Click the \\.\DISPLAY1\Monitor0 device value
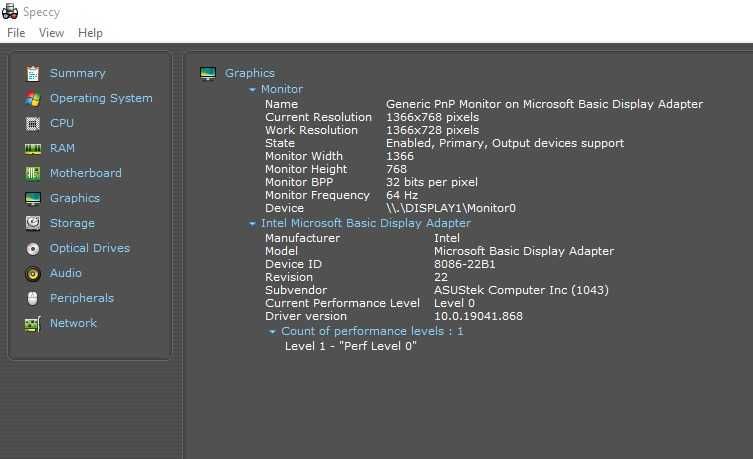 click(x=451, y=208)
